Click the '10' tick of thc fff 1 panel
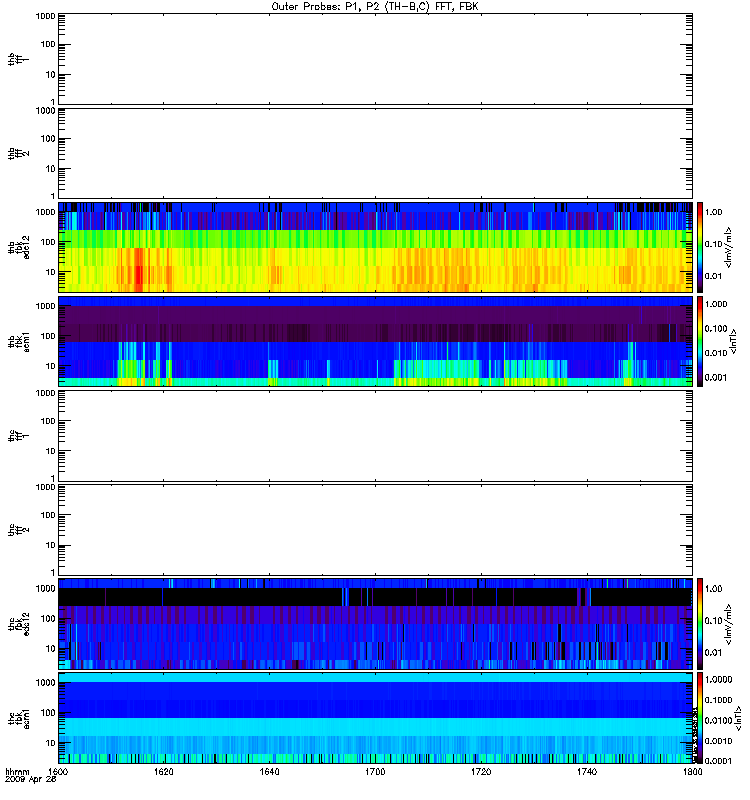 point(51,452)
